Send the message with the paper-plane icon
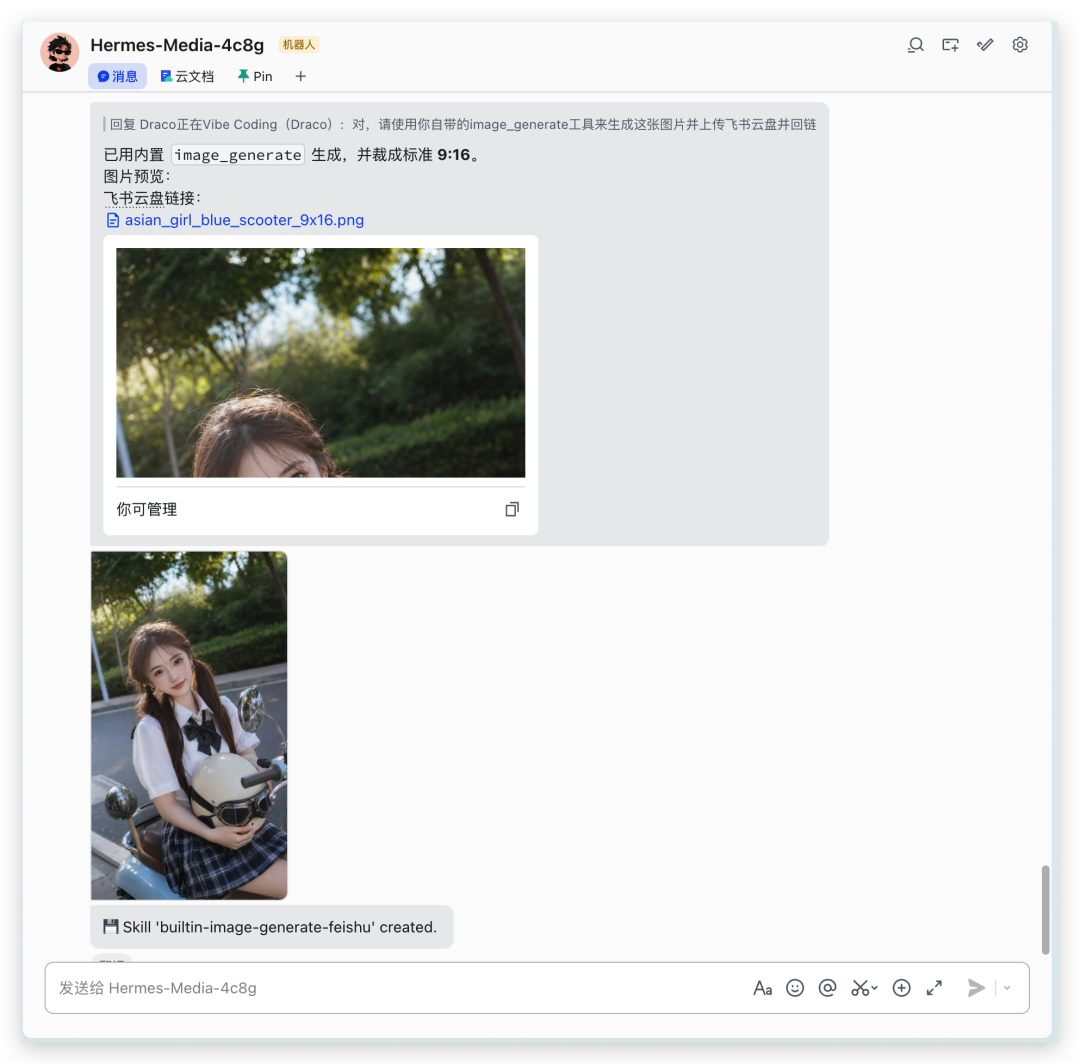1080x1064 pixels. tap(976, 988)
